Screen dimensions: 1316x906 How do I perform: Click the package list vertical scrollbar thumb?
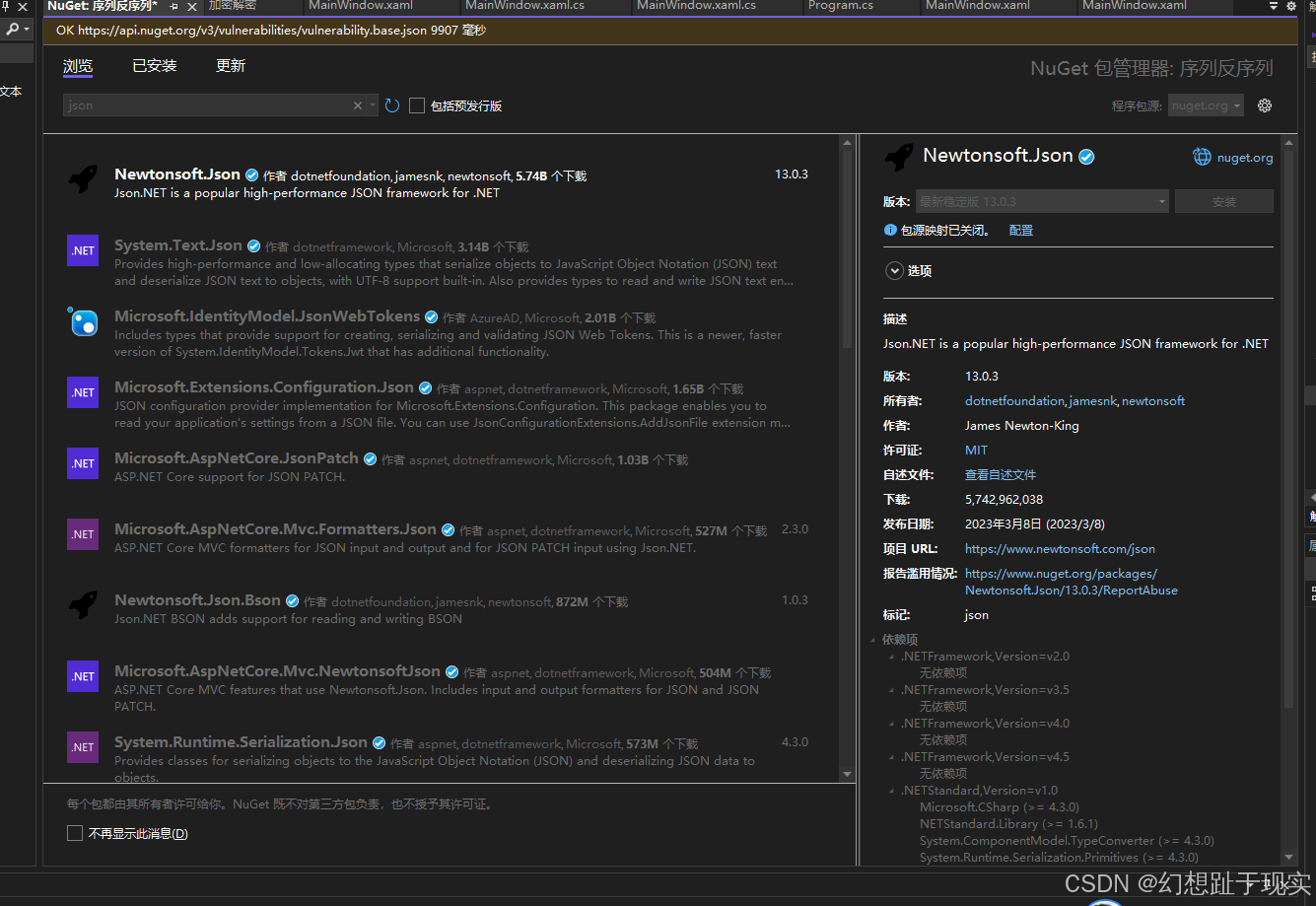click(x=847, y=249)
